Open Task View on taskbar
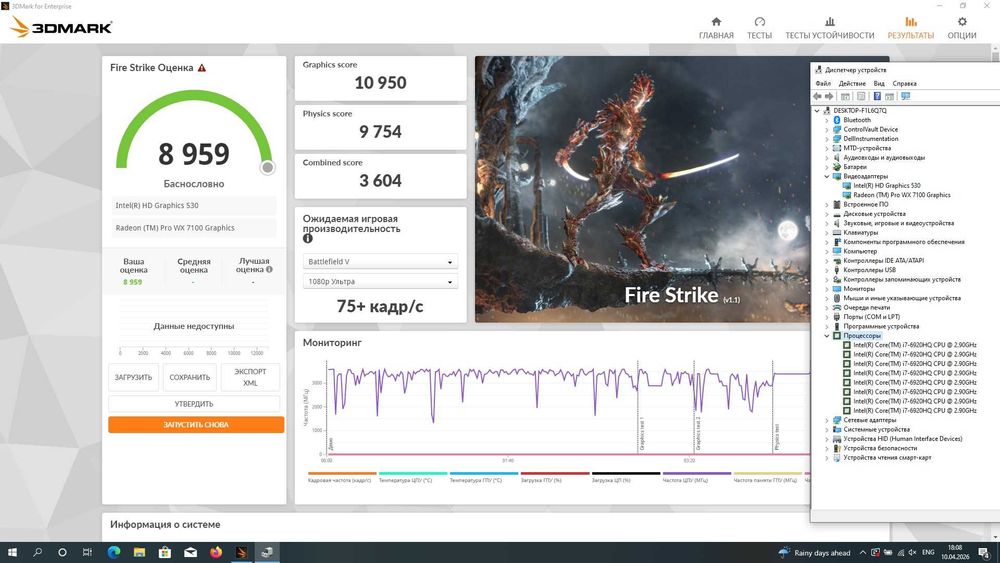This screenshot has height=563, width=1000. pyautogui.click(x=87, y=552)
